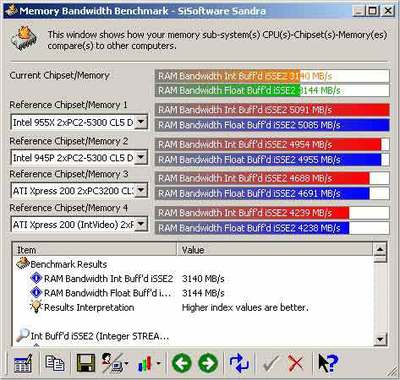Image resolution: width=400 pixels, height=380 pixels.
Task: Open the ATI Xpress 200 2xPC3200 dropdown
Action: click(141, 190)
